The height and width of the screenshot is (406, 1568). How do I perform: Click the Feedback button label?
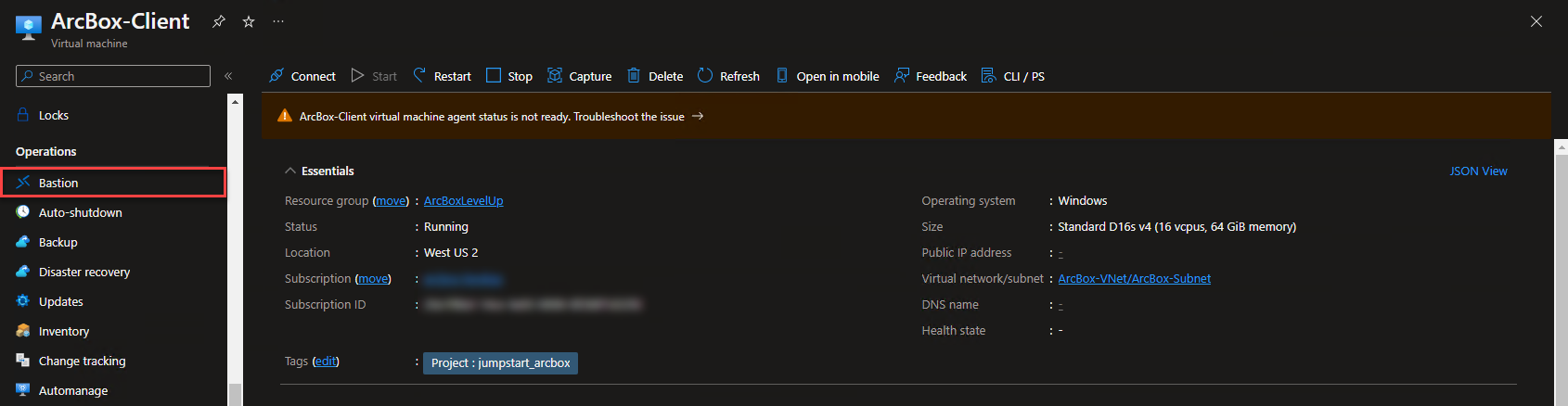point(942,76)
